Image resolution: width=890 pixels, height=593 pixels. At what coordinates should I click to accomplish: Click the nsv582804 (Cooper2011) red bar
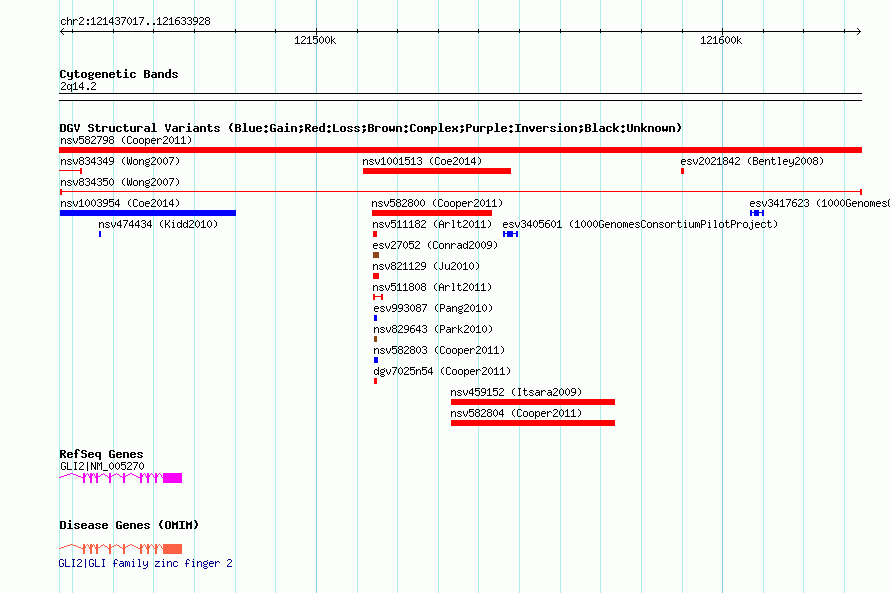coord(533,423)
